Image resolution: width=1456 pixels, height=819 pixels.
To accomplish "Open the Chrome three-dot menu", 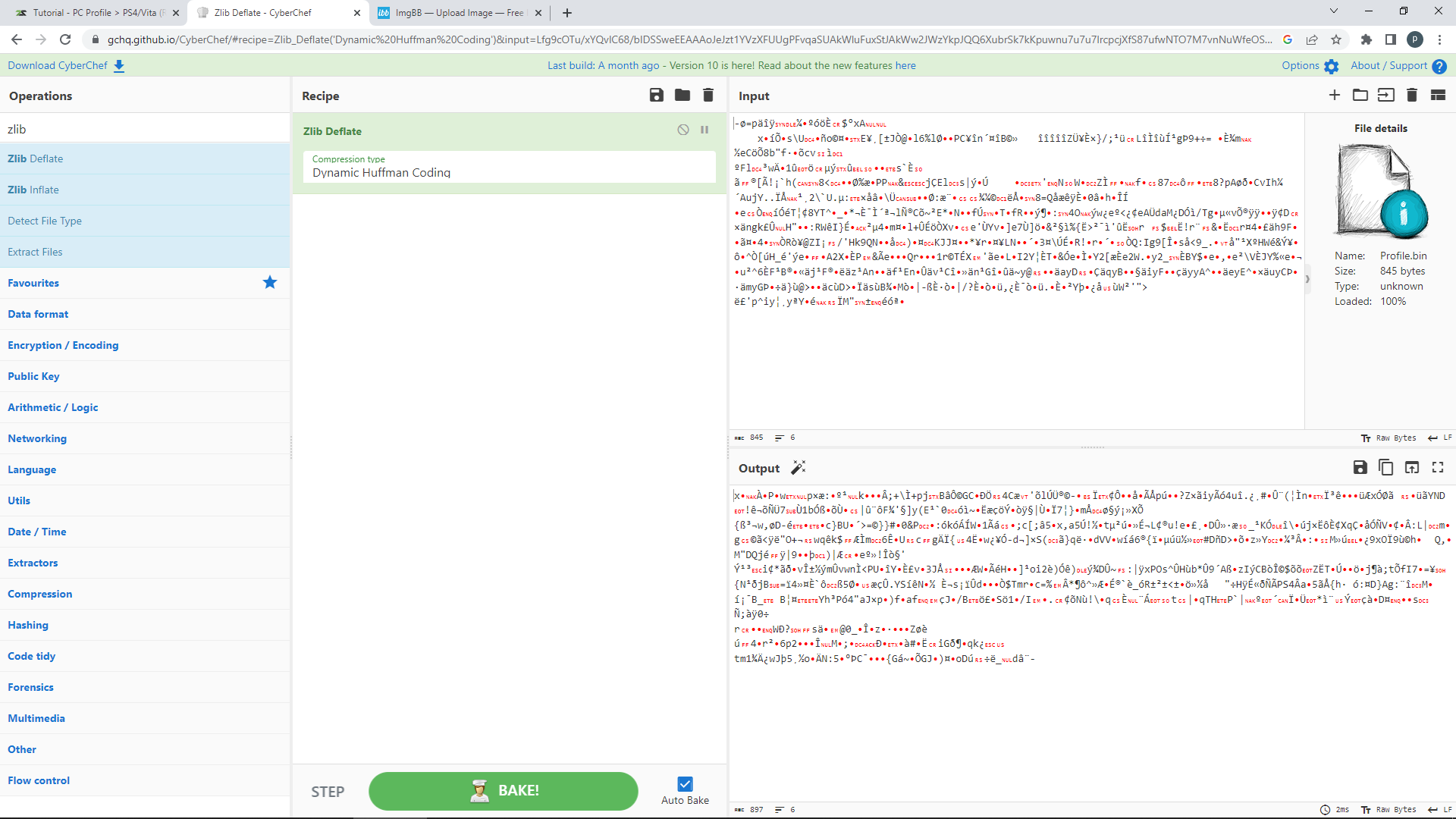I will tap(1439, 39).
